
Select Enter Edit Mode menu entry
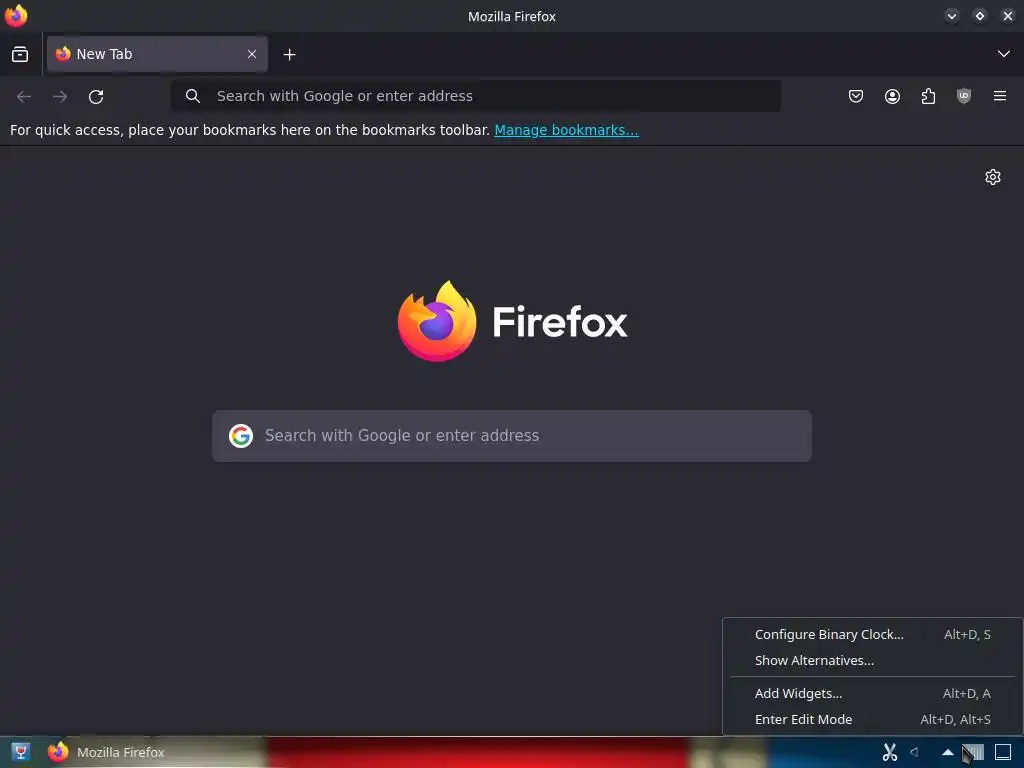pos(872,719)
